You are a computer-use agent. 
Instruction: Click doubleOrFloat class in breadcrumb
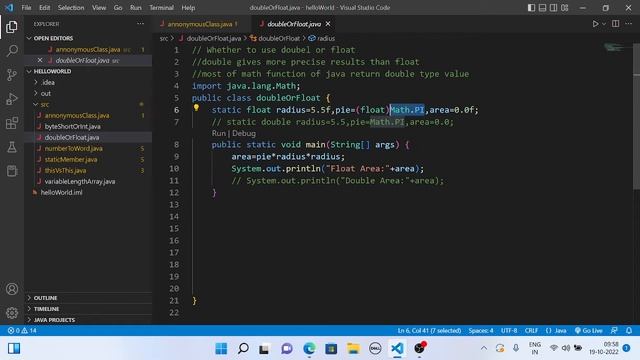(279, 38)
